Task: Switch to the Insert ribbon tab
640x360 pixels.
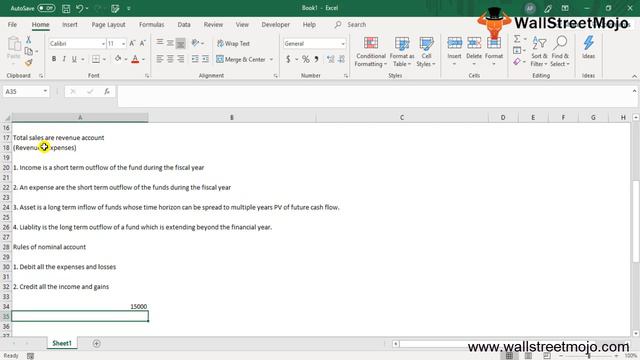Action: pos(70,24)
